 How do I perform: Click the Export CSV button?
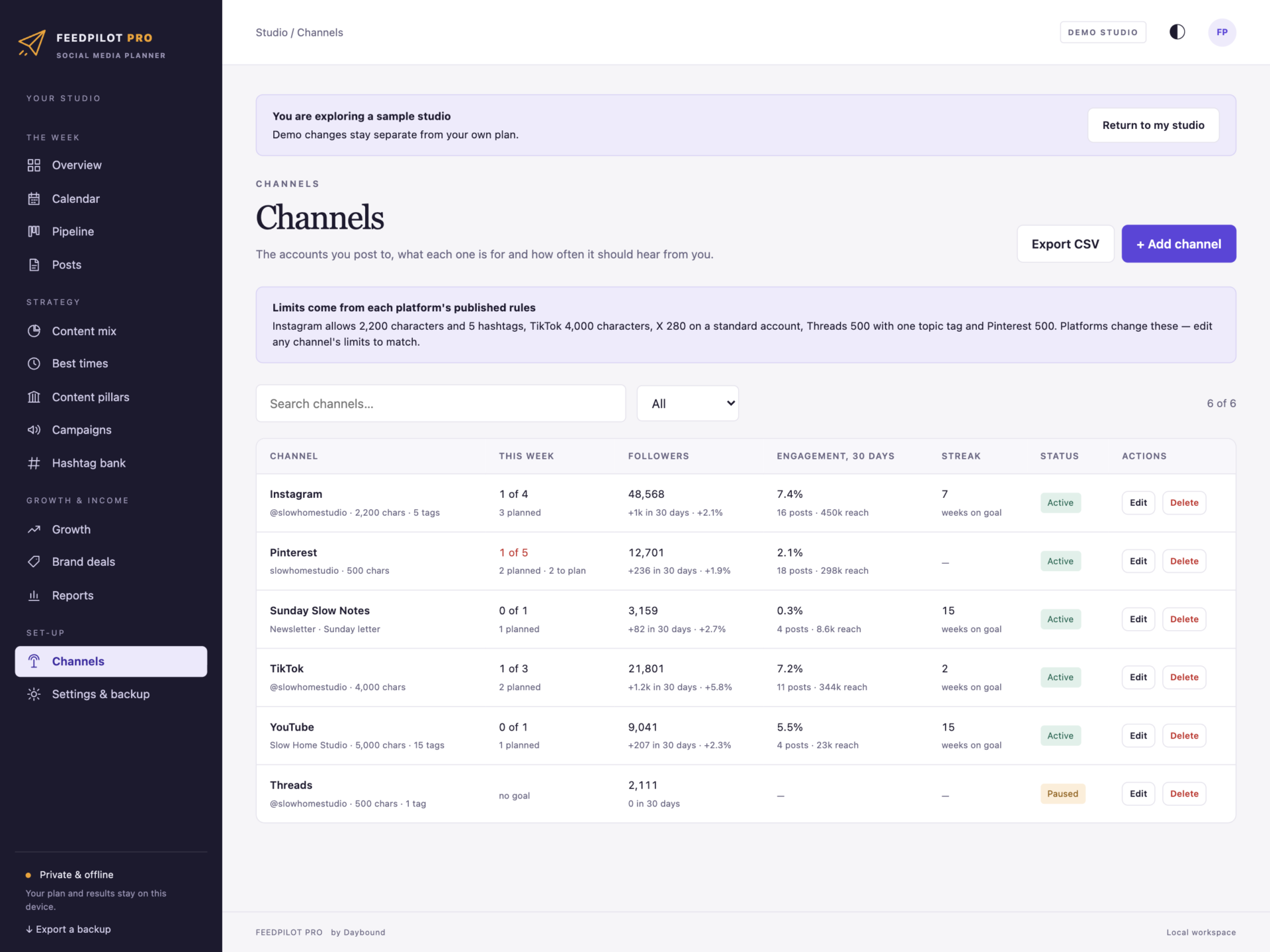click(1065, 244)
